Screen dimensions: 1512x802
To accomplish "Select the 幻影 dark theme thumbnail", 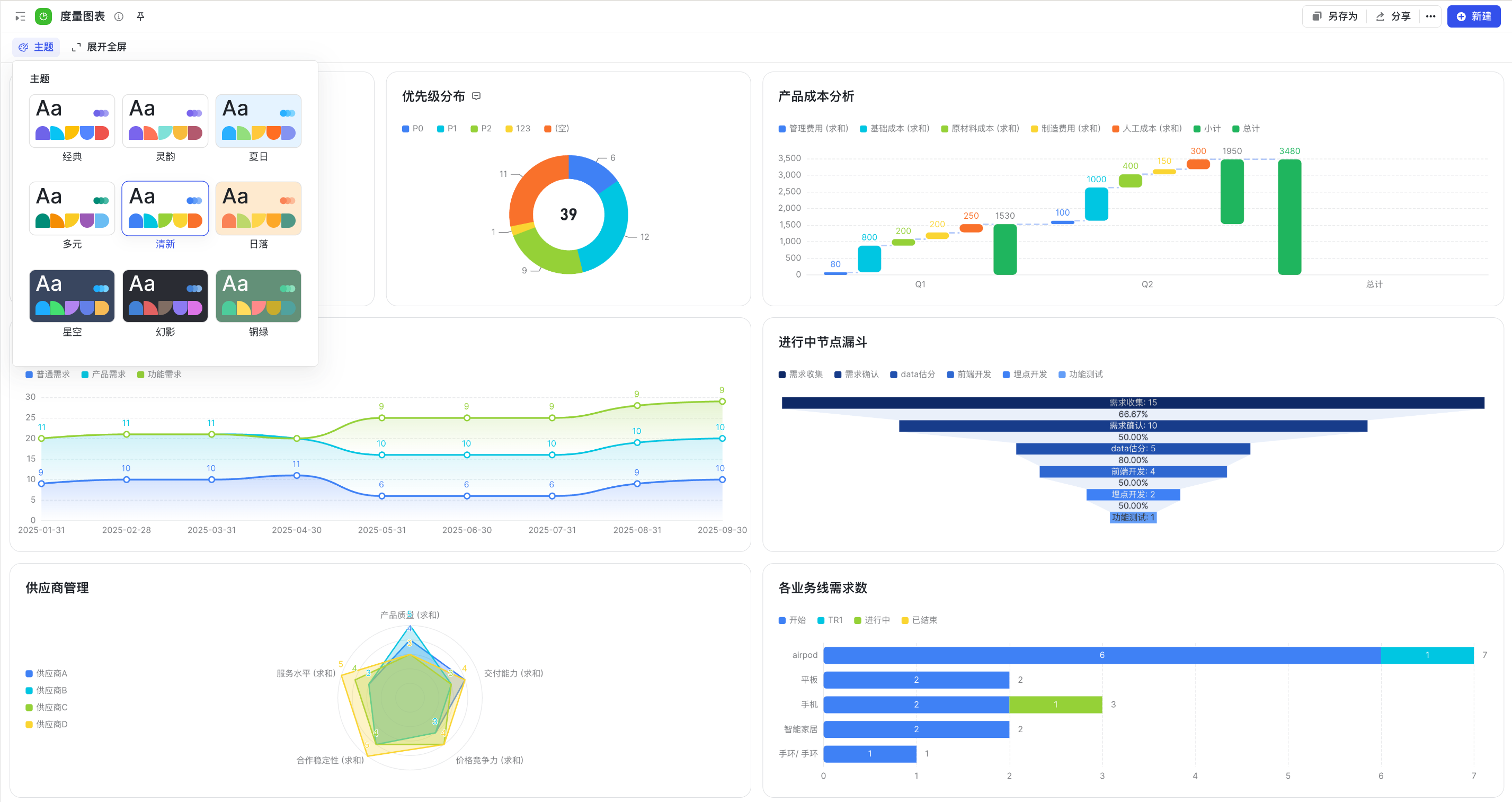I will [x=165, y=296].
